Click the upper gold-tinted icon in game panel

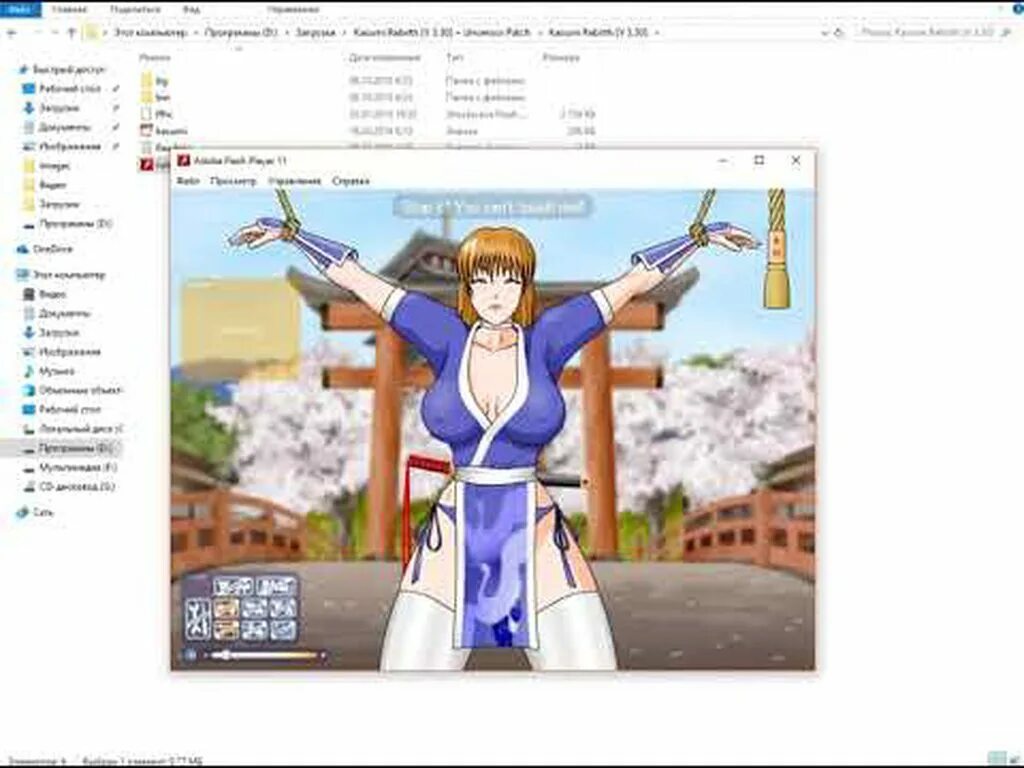tap(226, 609)
